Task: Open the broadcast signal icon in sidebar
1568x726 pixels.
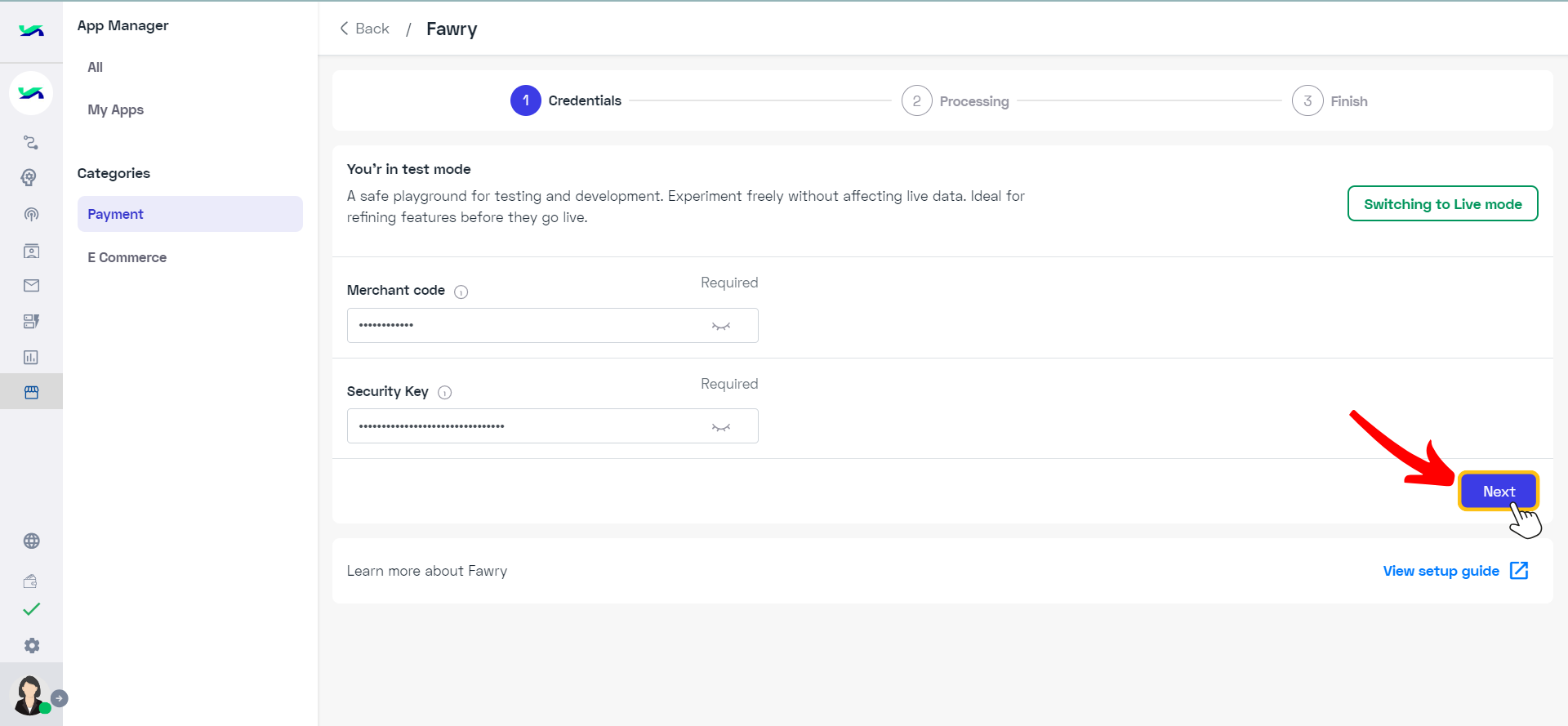Action: (31, 215)
